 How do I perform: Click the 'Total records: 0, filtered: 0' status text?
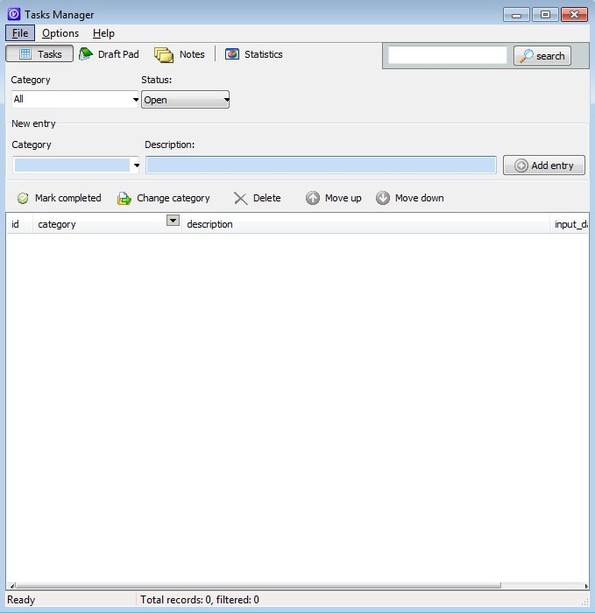coord(200,600)
